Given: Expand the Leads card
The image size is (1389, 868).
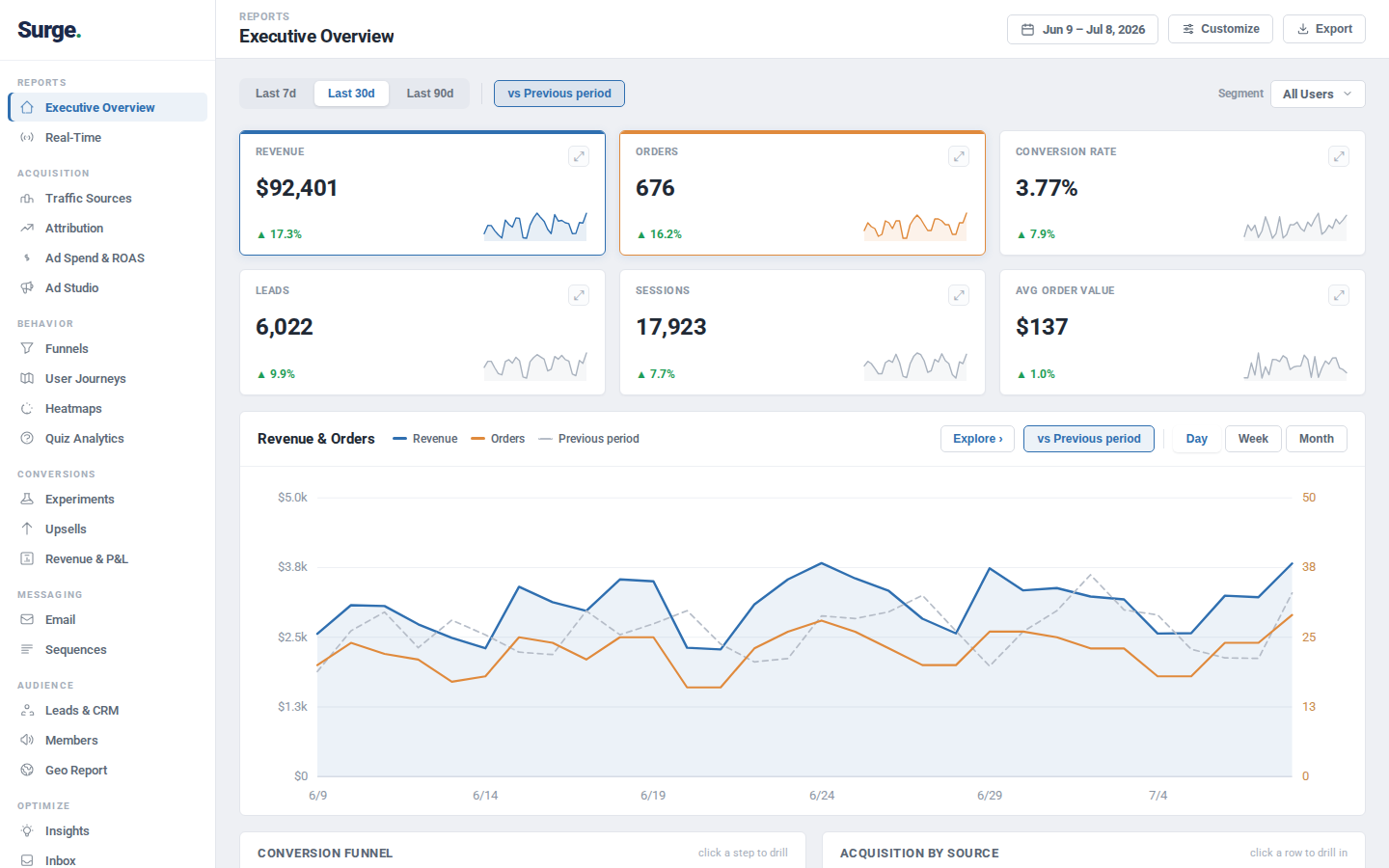Looking at the screenshot, I should (579, 295).
